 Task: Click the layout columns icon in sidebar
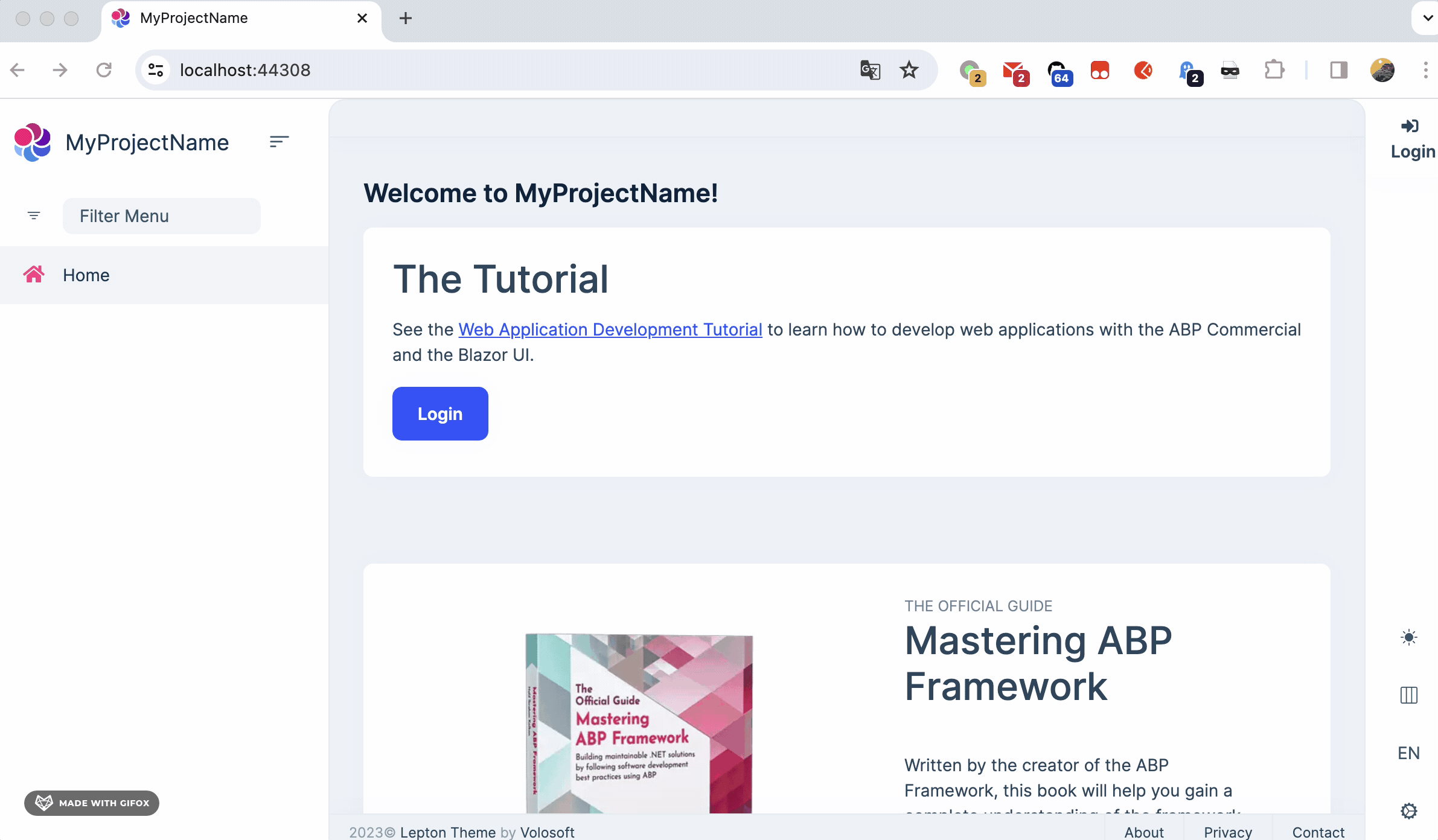click(1408, 695)
